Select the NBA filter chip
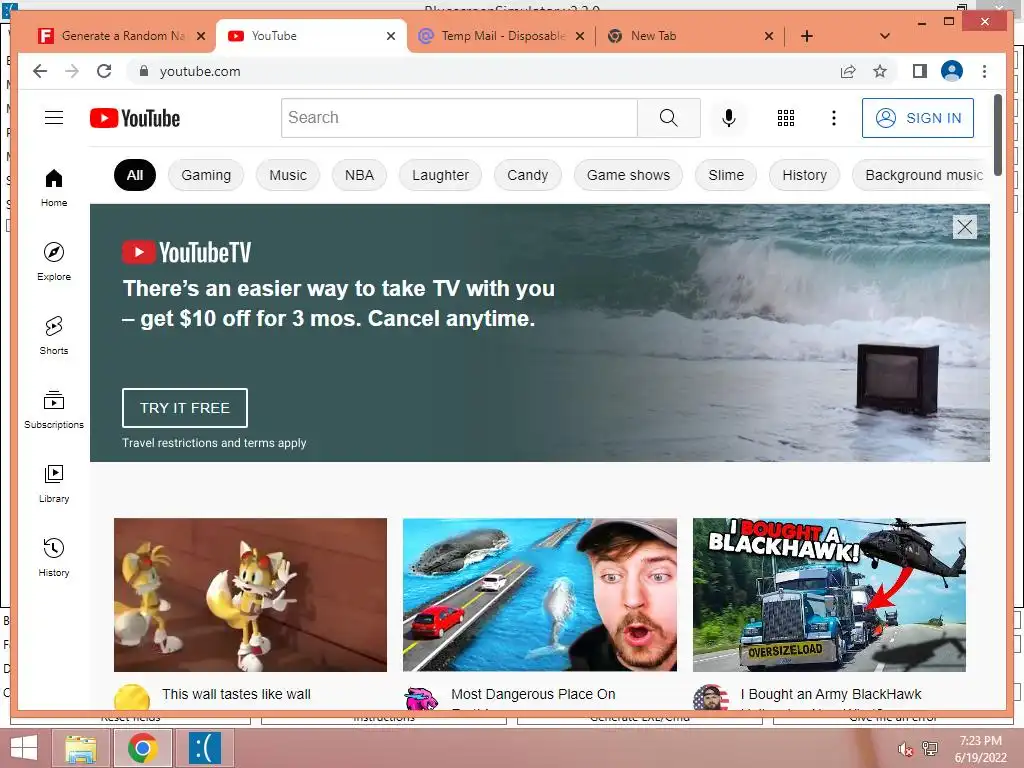Image resolution: width=1024 pixels, height=768 pixels. pos(359,175)
